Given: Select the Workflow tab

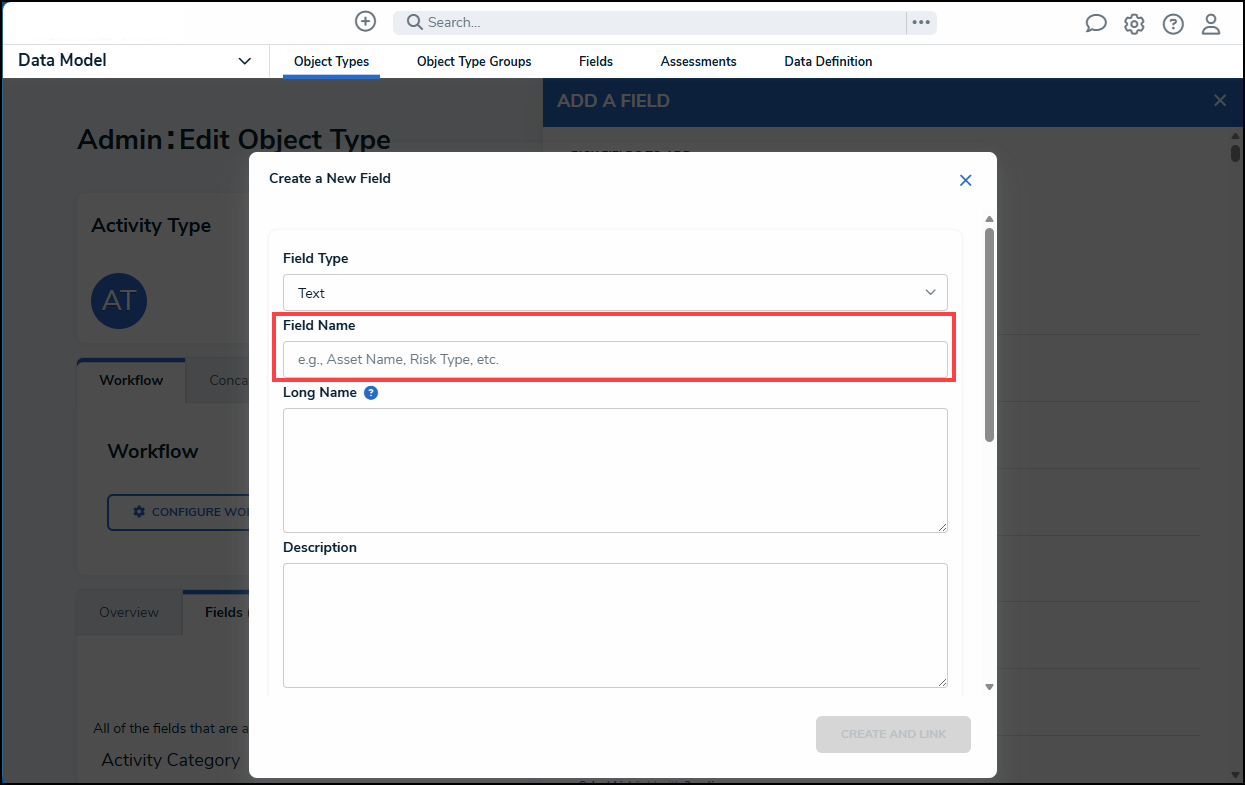Looking at the screenshot, I should pyautogui.click(x=131, y=380).
